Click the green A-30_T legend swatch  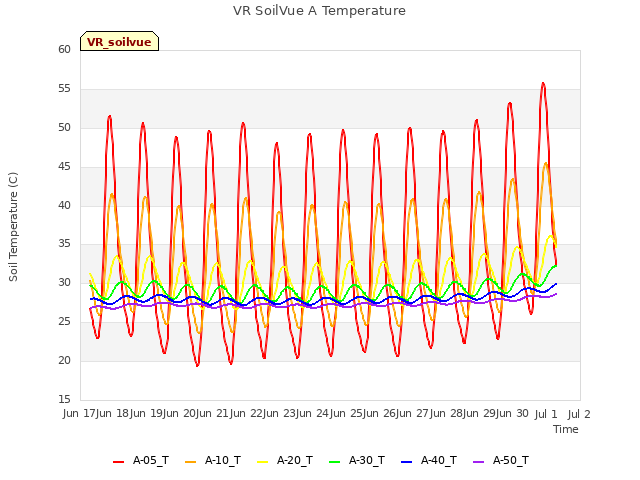tap(334, 462)
